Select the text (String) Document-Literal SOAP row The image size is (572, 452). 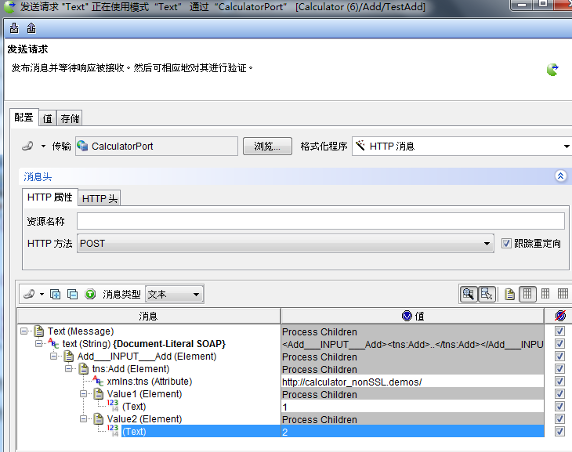click(x=144, y=344)
